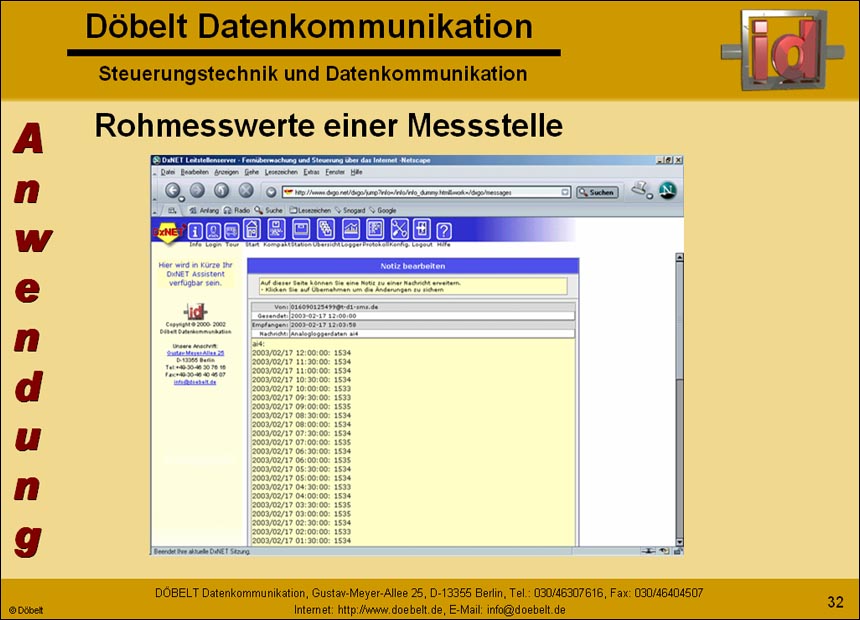The image size is (860, 620).
Task: Launch the DxNET Tour icon
Action: [x=232, y=231]
